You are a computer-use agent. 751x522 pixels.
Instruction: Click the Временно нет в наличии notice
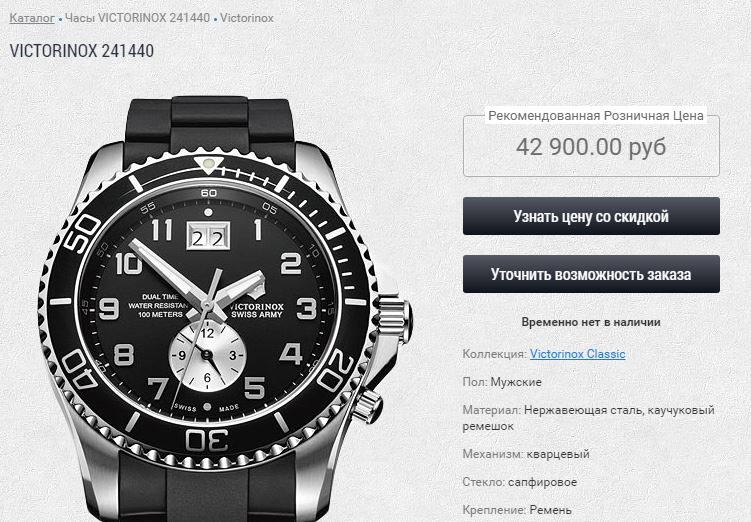tap(591, 322)
